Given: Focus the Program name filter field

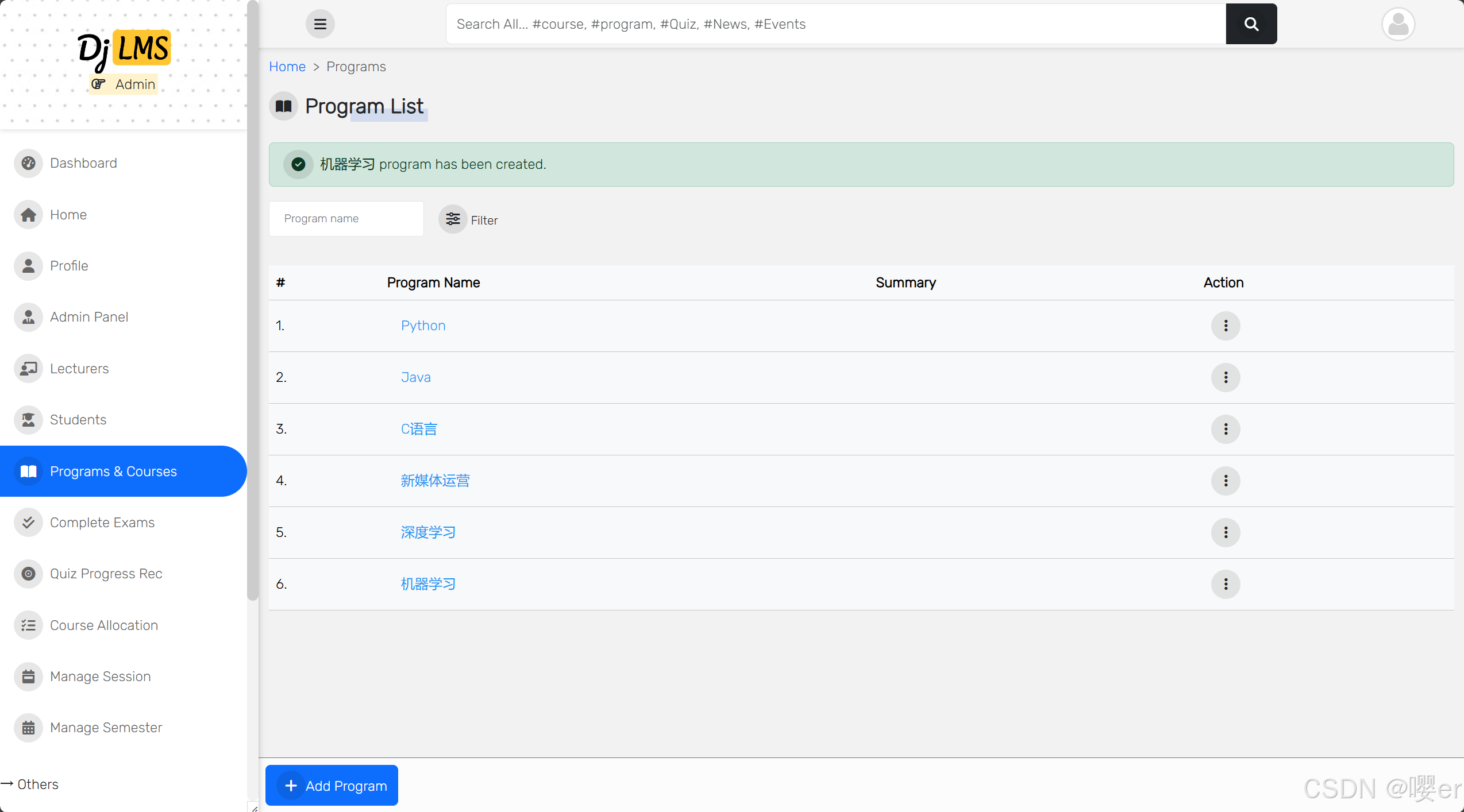Looking at the screenshot, I should point(346,219).
